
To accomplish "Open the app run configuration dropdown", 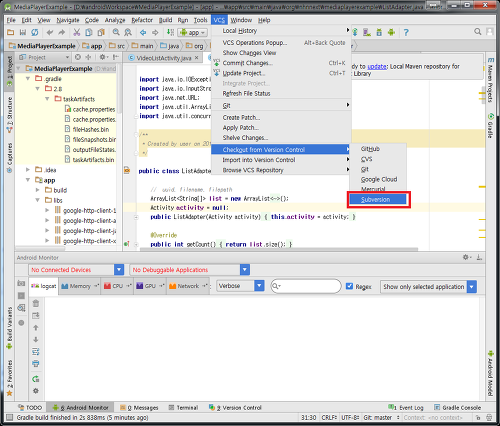I will pyautogui.click(x=193, y=32).
